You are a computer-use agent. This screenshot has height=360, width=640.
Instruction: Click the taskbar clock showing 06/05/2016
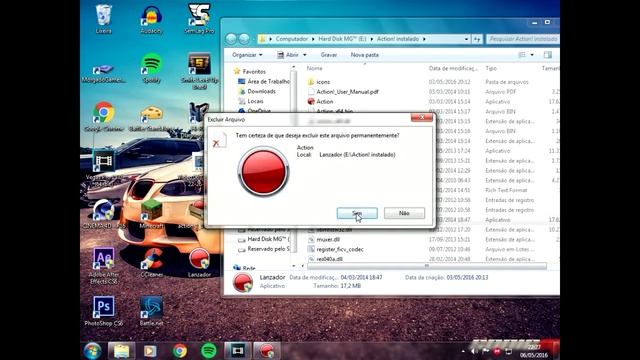pos(534,351)
